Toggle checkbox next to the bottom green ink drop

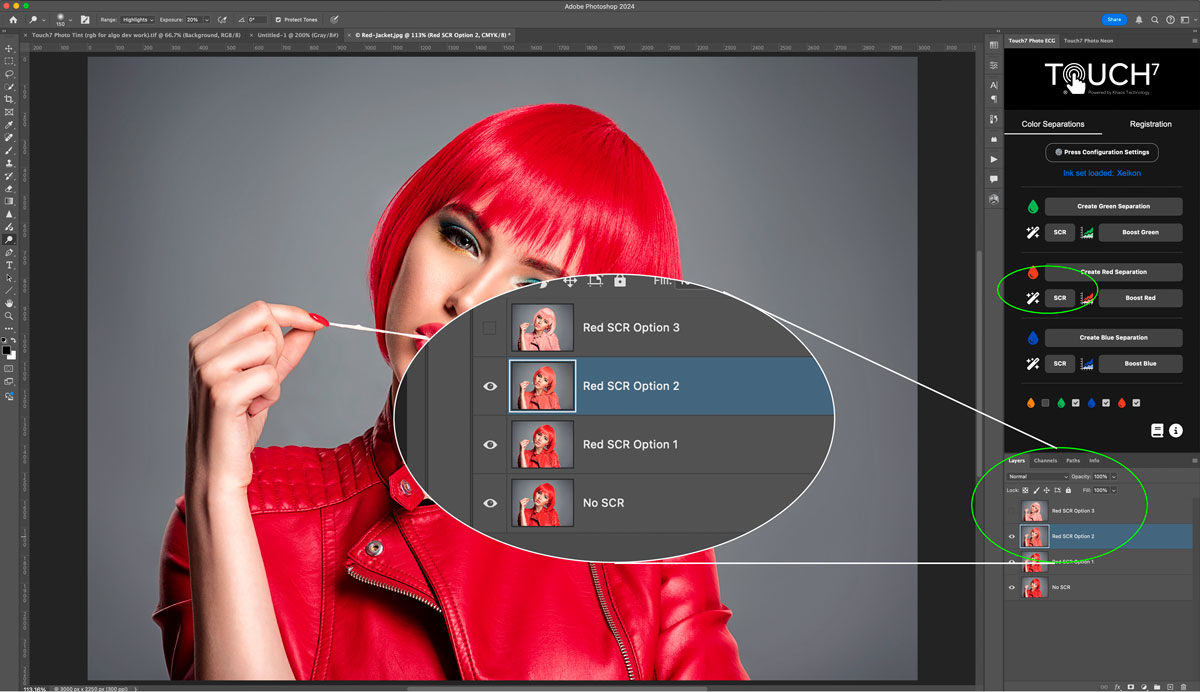(x=1075, y=403)
